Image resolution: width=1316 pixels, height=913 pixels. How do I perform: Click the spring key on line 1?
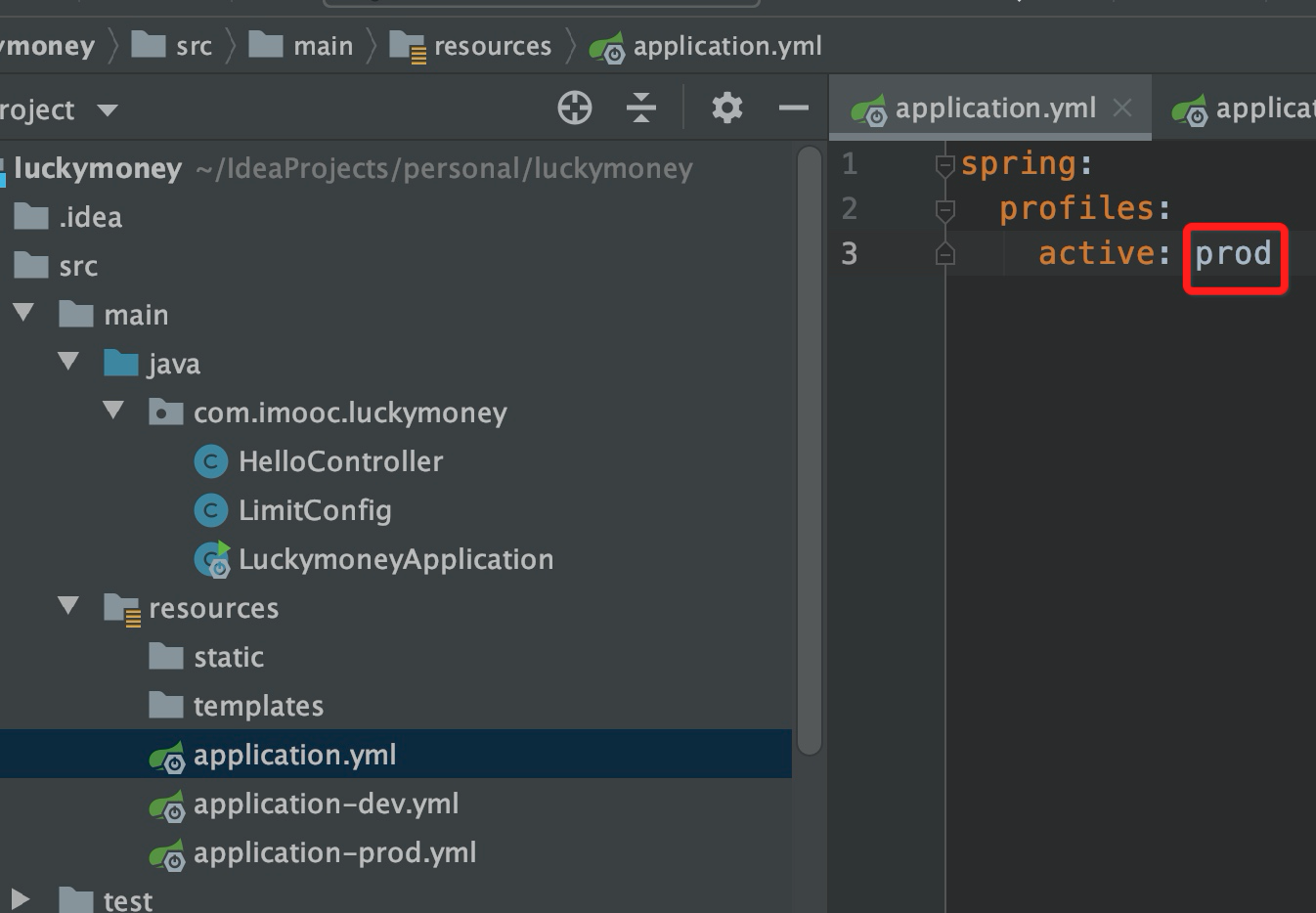[x=1018, y=164]
